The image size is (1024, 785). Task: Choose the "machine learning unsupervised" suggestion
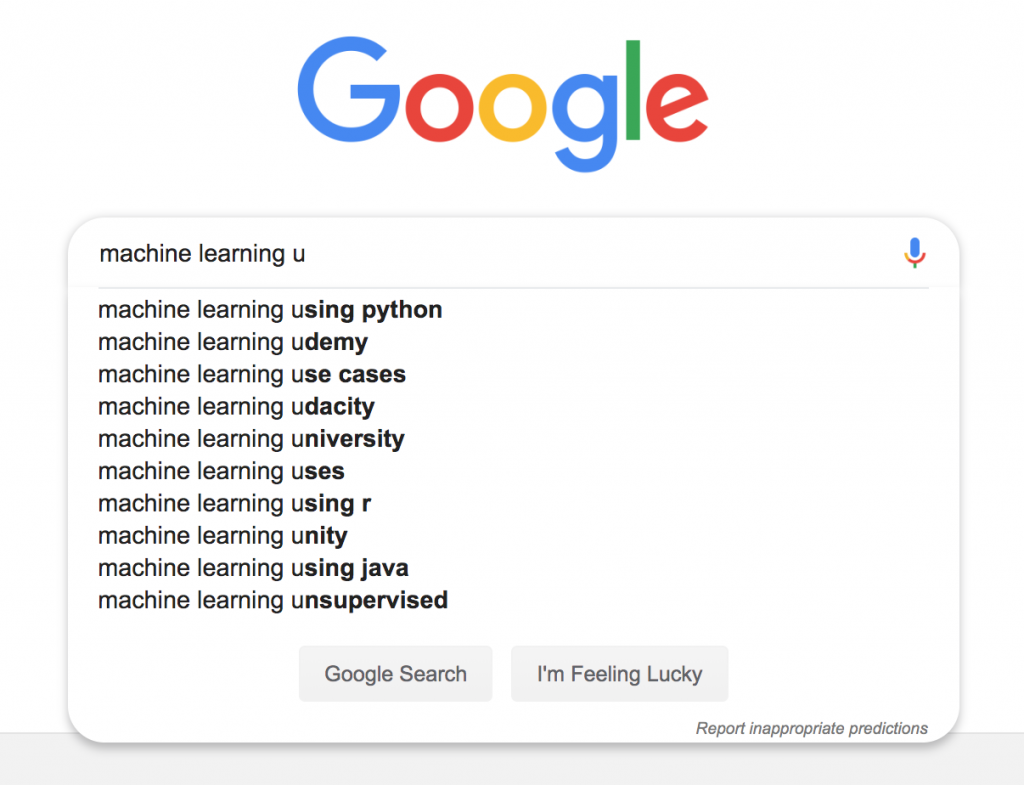click(x=273, y=600)
